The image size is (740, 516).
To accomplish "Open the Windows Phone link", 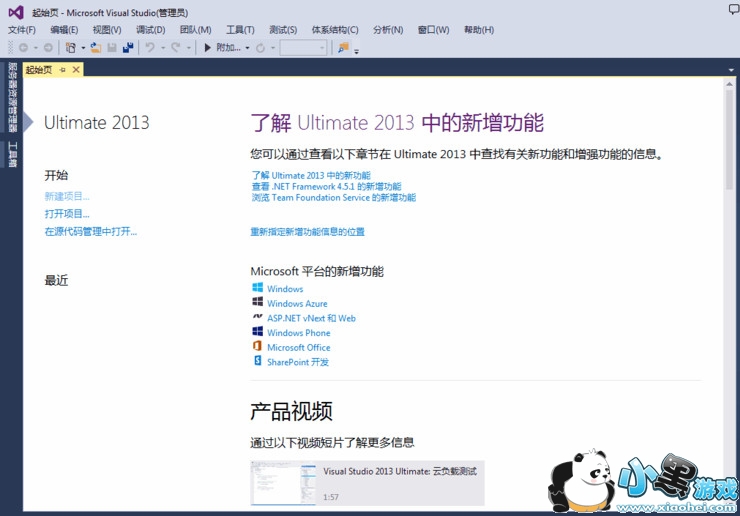I will pyautogui.click(x=299, y=332).
